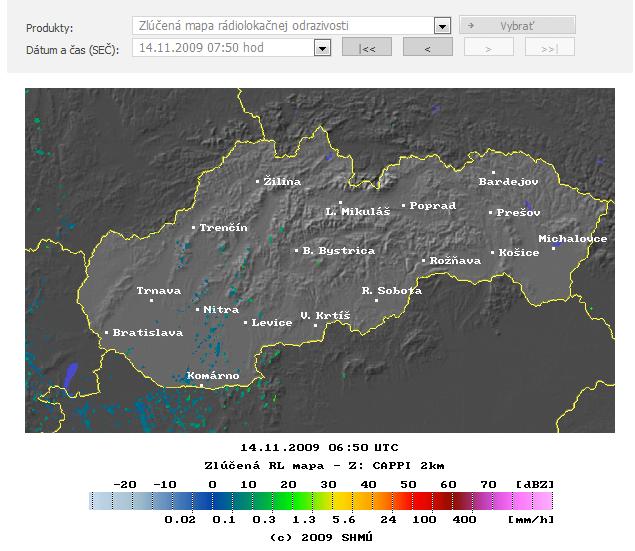Viewport: 635px width, 551px height.
Task: Click the [mm/h] unit label in legend
Action: (x=531, y=519)
